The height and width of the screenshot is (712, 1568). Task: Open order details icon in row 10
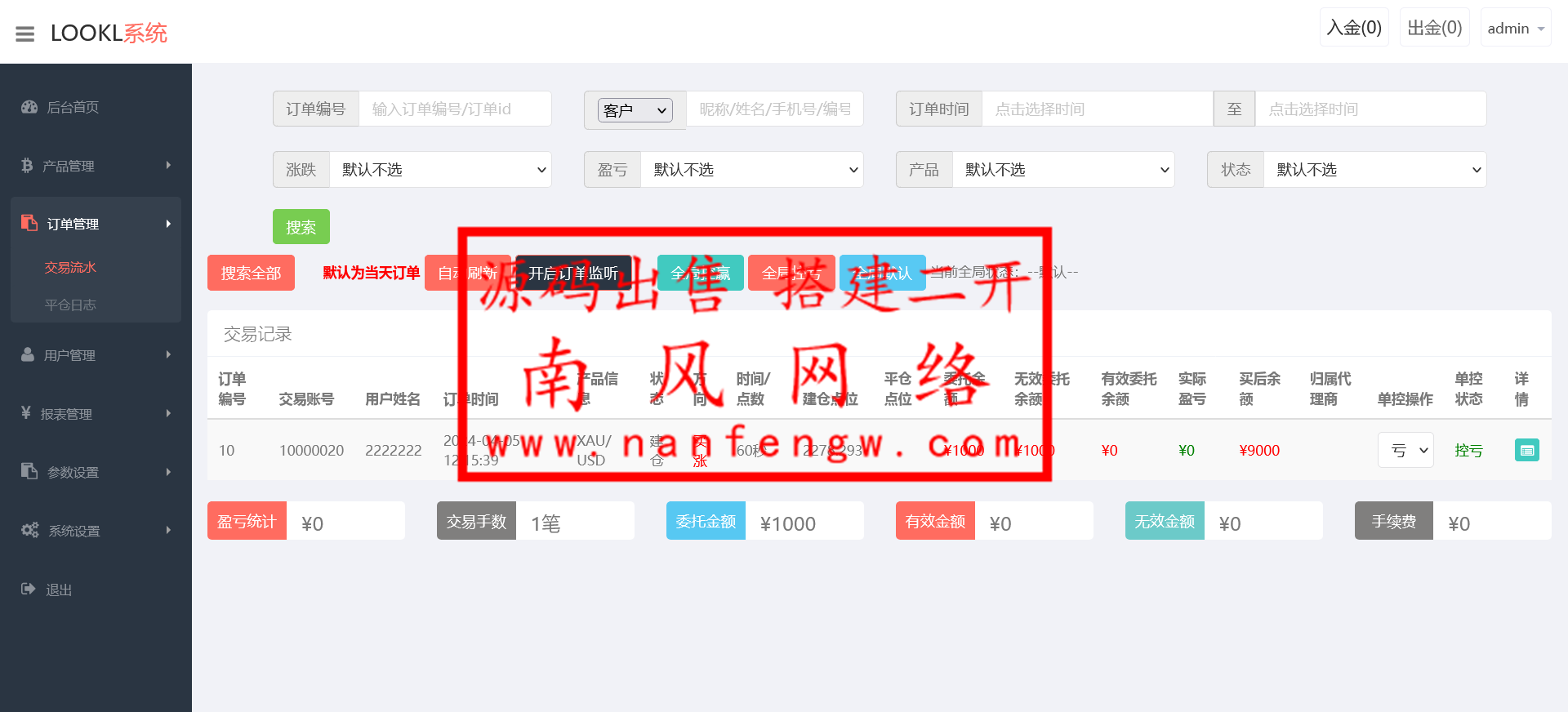tap(1526, 450)
